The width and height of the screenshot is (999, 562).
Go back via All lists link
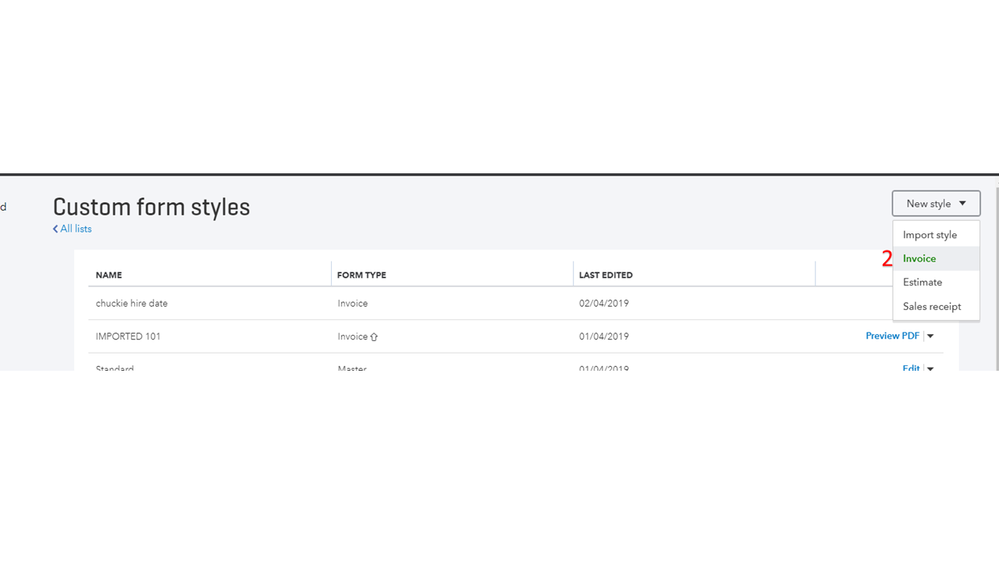coord(76,229)
